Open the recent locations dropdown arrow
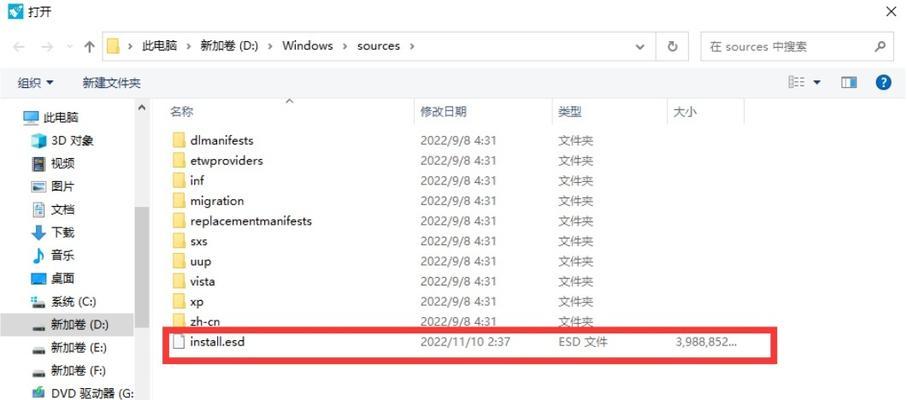This screenshot has height=400, width=907. point(69,47)
